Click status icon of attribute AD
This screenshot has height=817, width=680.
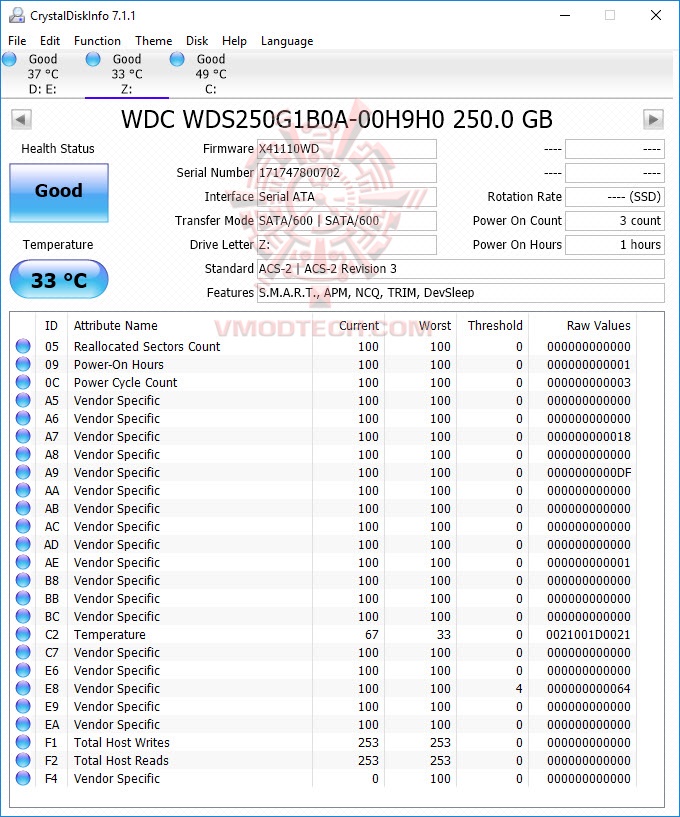tap(23, 543)
